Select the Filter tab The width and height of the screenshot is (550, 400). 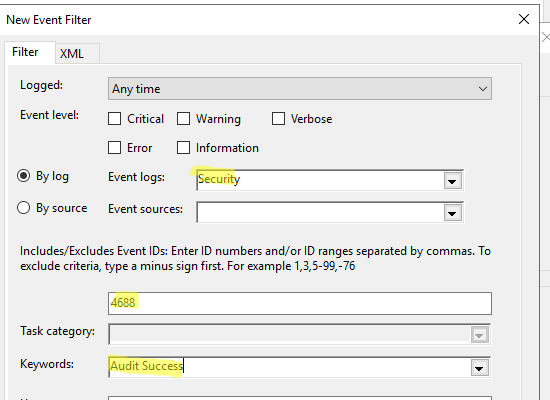coord(30,52)
